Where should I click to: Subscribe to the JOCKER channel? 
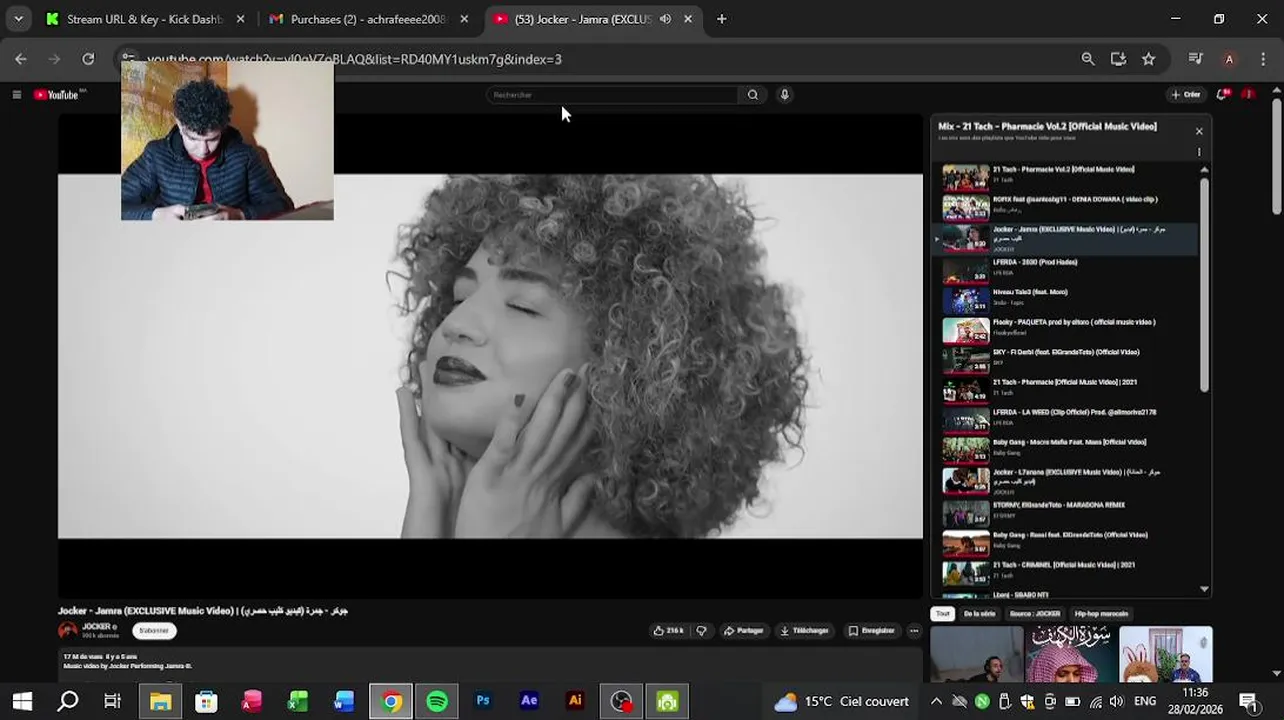(154, 631)
